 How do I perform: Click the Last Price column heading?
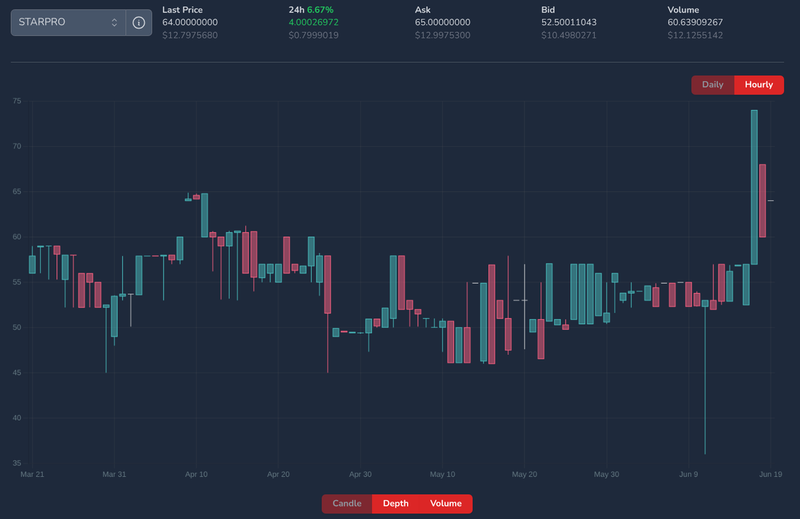[x=182, y=10]
